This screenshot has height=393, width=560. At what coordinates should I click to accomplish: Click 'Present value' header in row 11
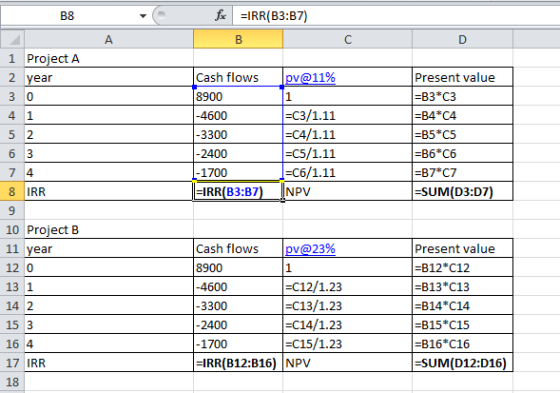[x=462, y=248]
